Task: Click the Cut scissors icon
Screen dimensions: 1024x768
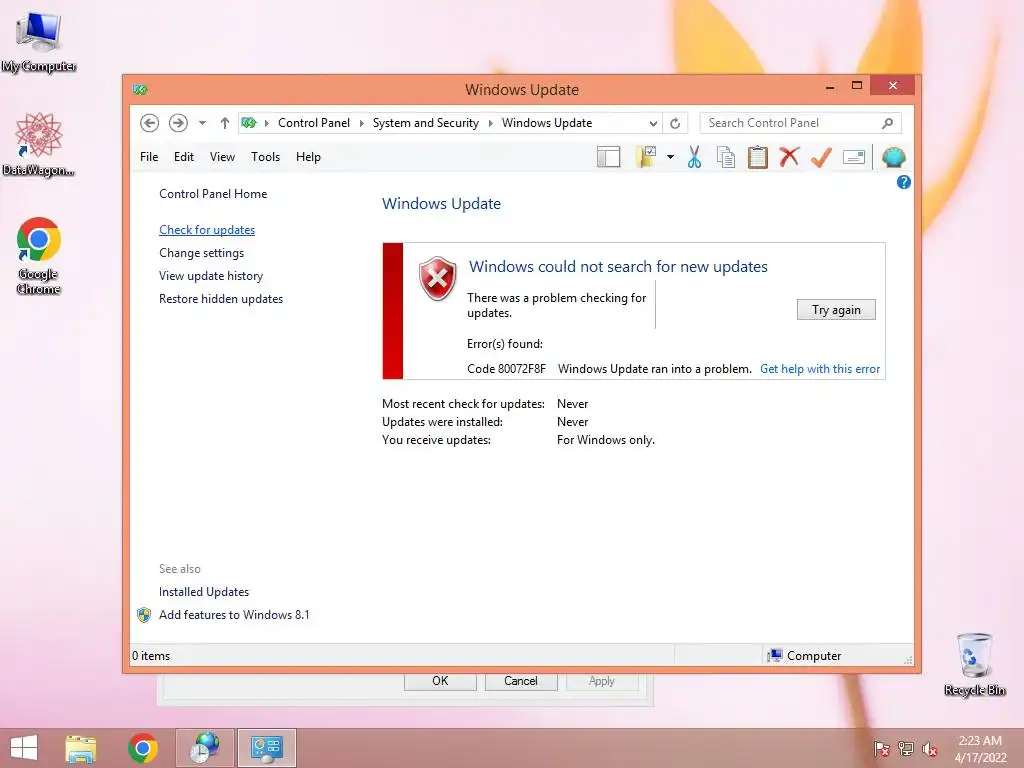Action: 694,157
